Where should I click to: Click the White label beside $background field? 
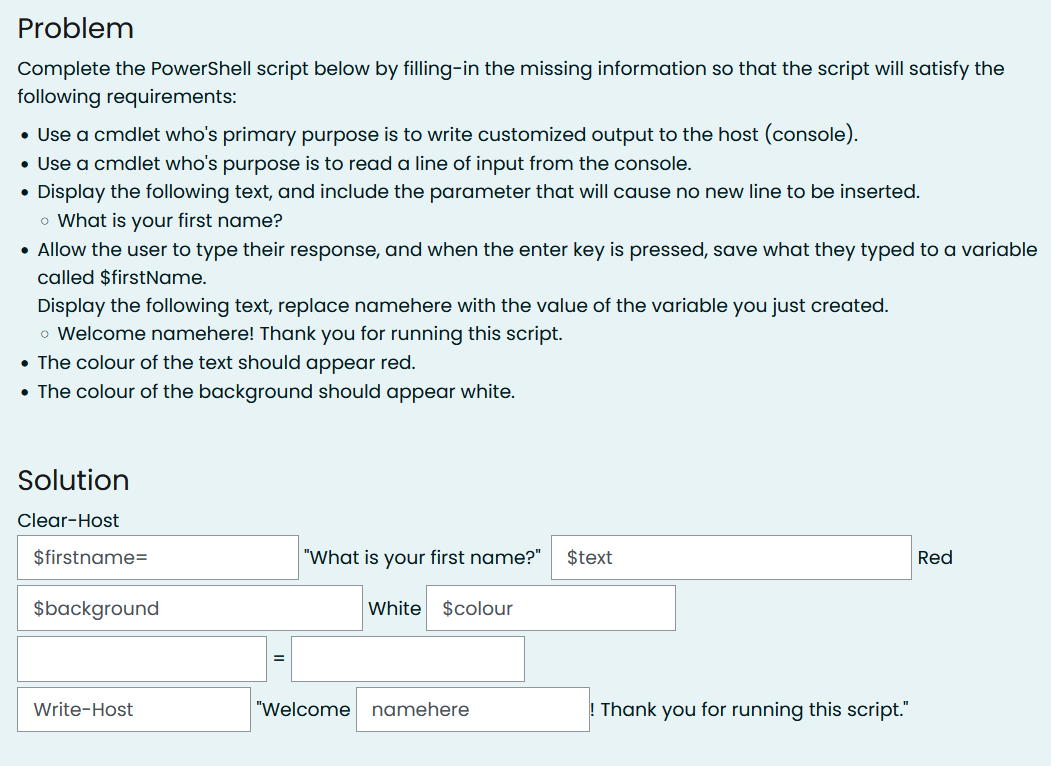point(395,609)
